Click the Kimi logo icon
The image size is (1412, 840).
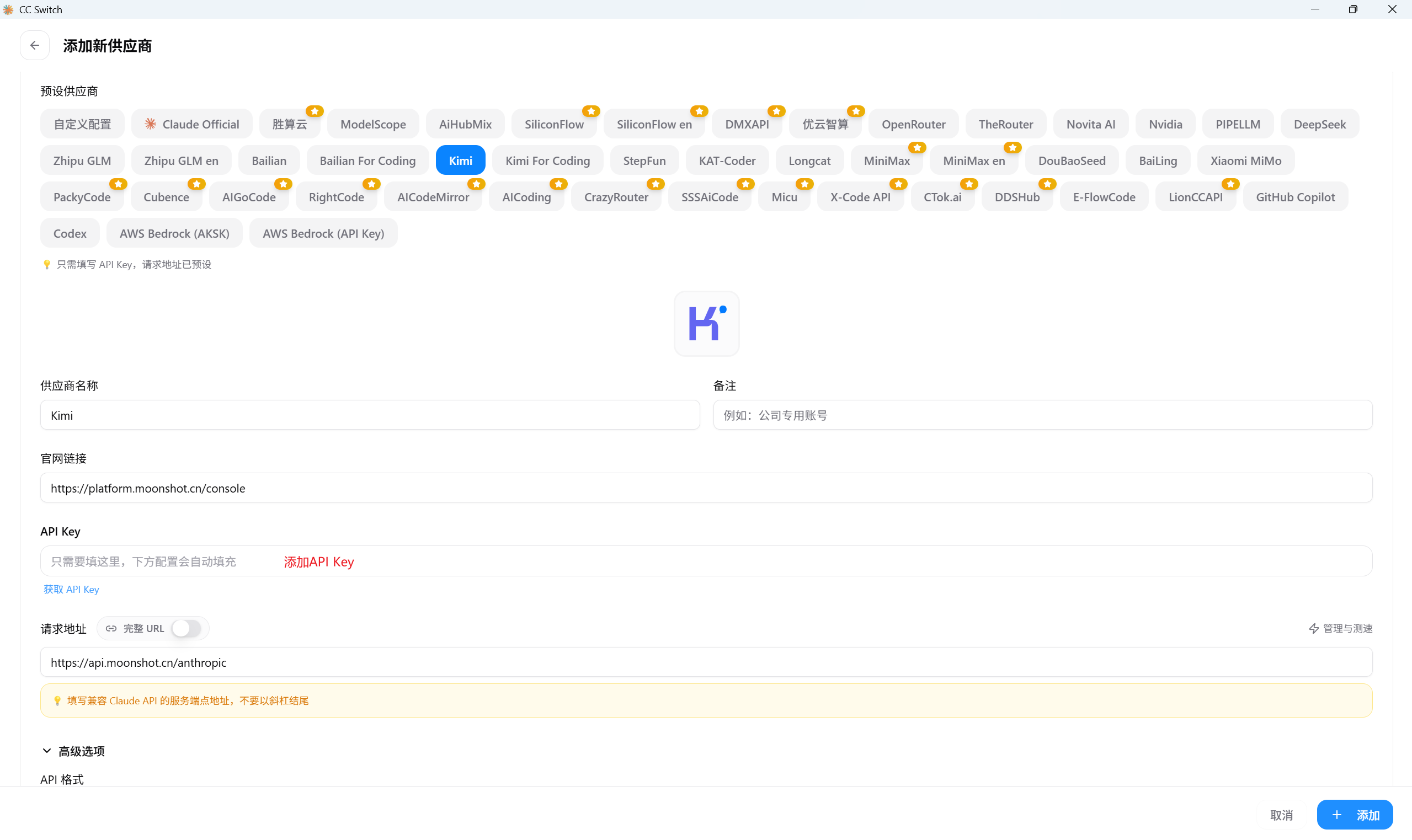(706, 324)
